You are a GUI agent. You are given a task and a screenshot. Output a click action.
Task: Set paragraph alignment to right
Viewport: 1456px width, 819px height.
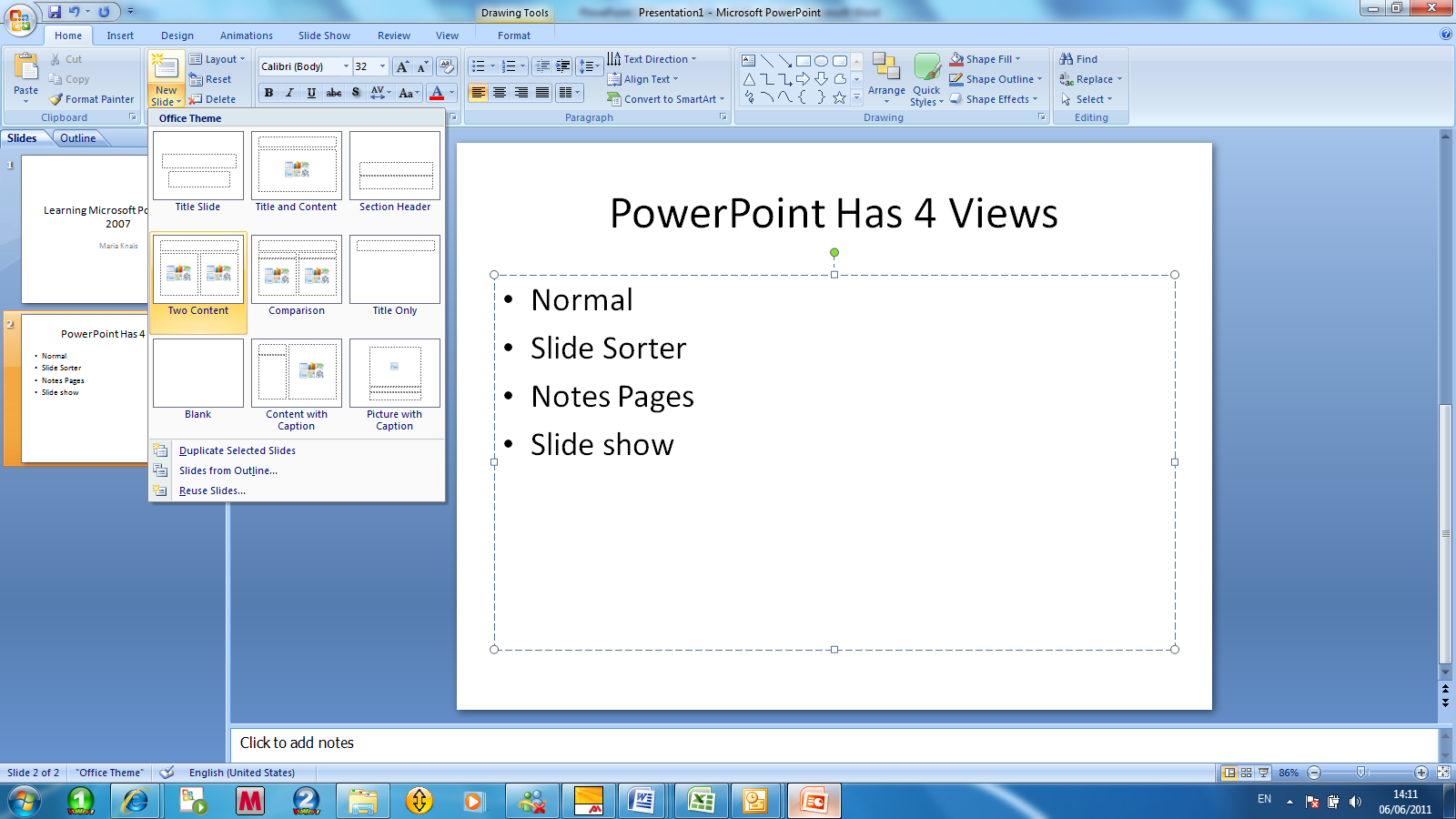coord(521,93)
